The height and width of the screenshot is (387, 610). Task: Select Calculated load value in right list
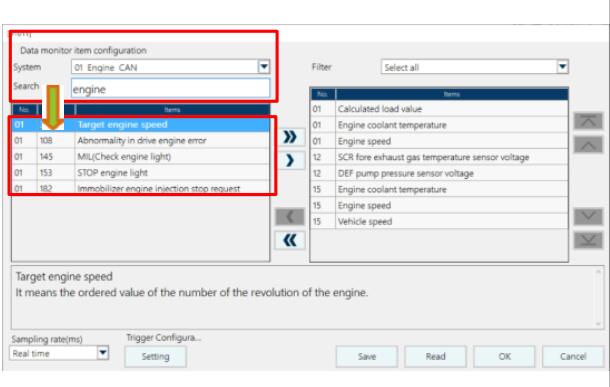click(439, 109)
